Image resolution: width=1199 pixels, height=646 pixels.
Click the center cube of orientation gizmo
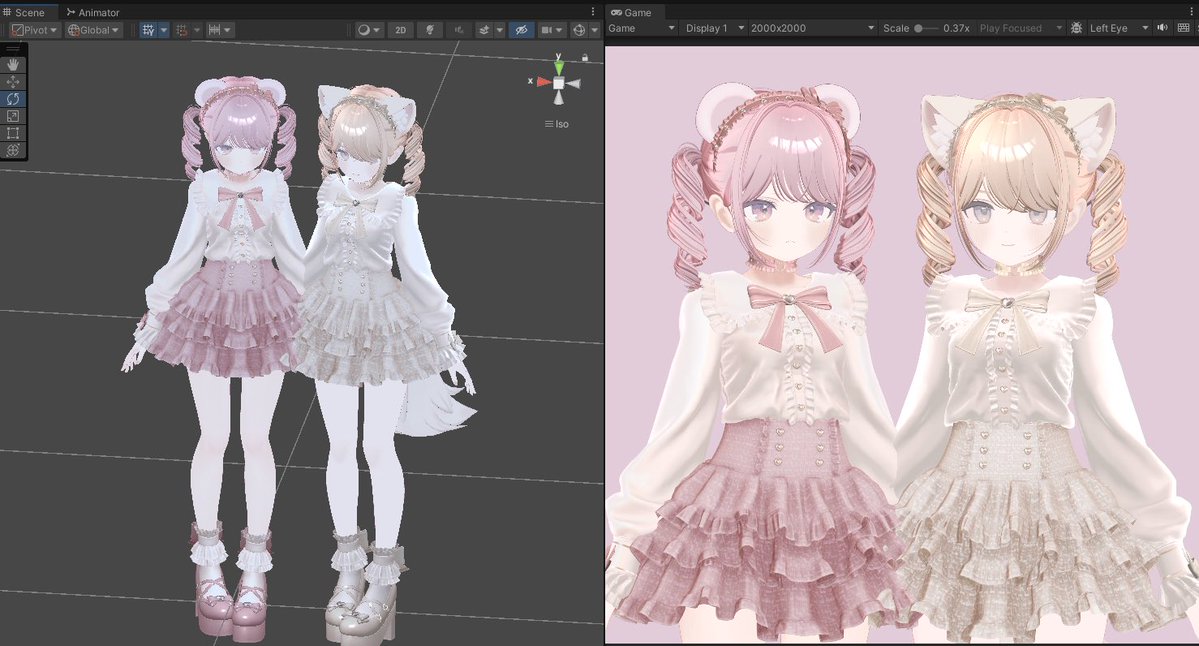[559, 83]
